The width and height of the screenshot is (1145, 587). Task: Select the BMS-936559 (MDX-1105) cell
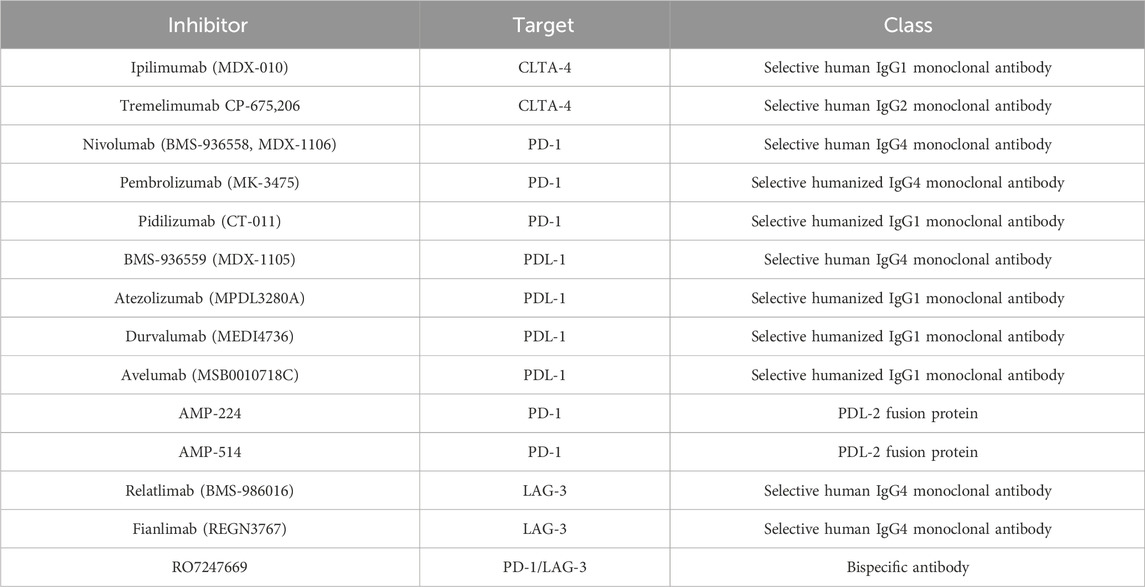click(x=209, y=260)
